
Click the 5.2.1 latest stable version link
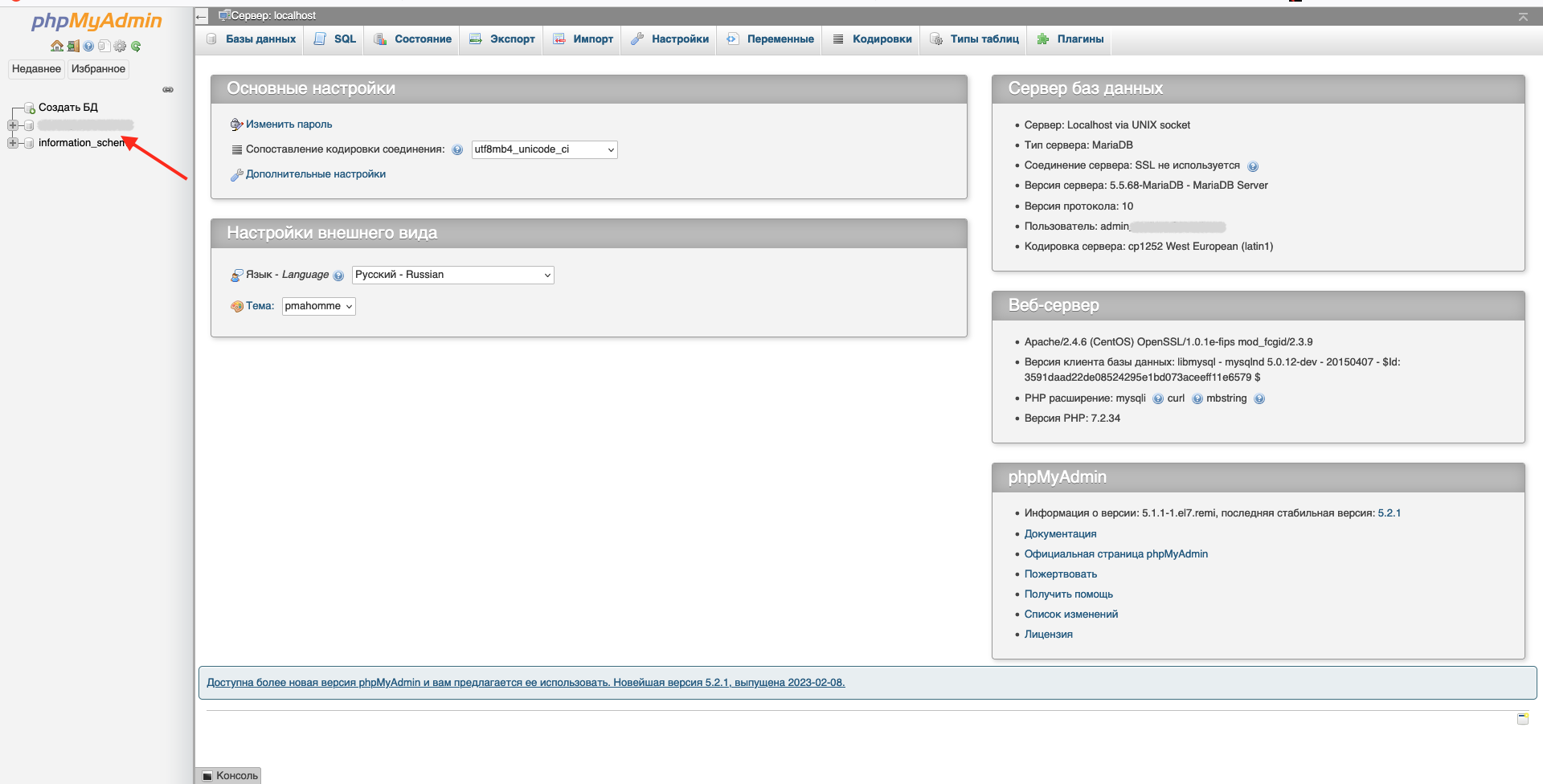(x=1390, y=513)
